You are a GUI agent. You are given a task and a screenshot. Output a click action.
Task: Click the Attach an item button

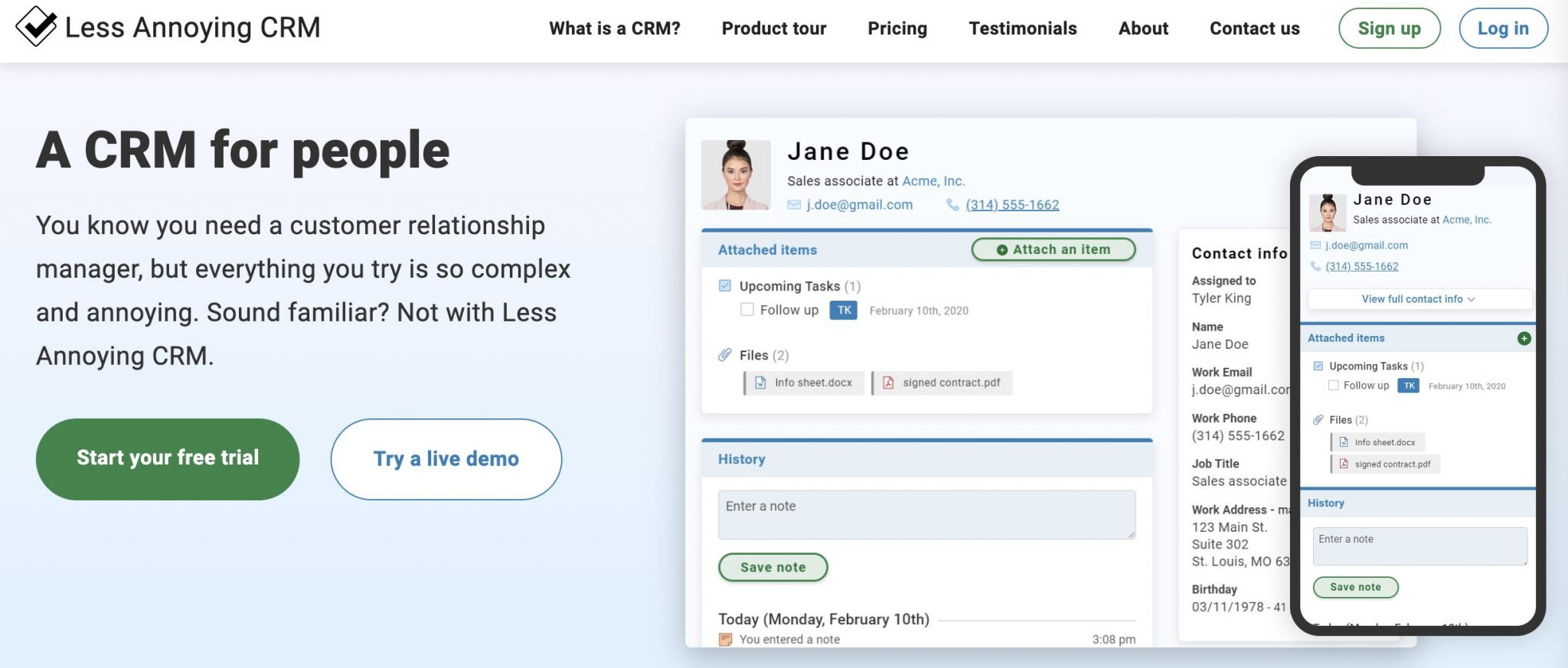[x=1053, y=249]
